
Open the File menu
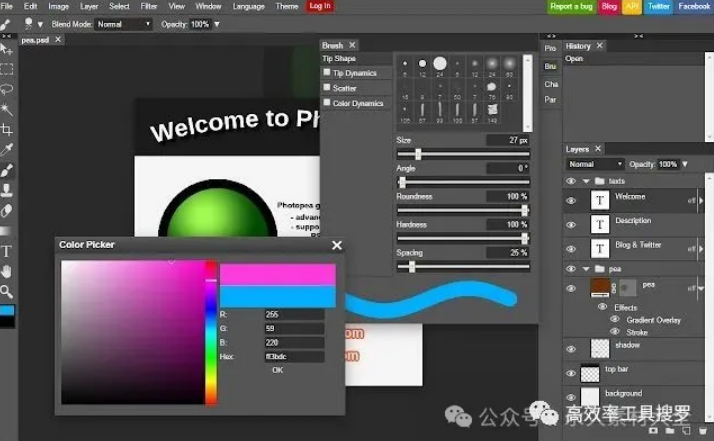pos(7,6)
